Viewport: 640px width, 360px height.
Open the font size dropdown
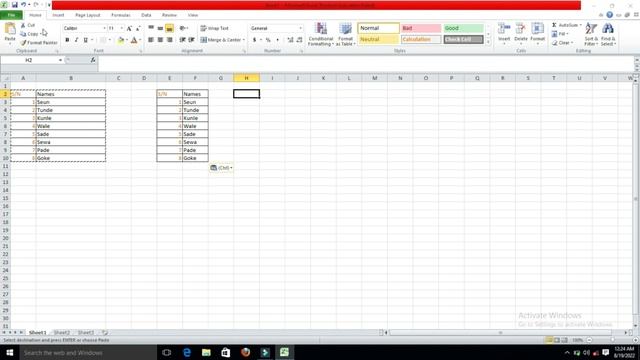pos(122,28)
